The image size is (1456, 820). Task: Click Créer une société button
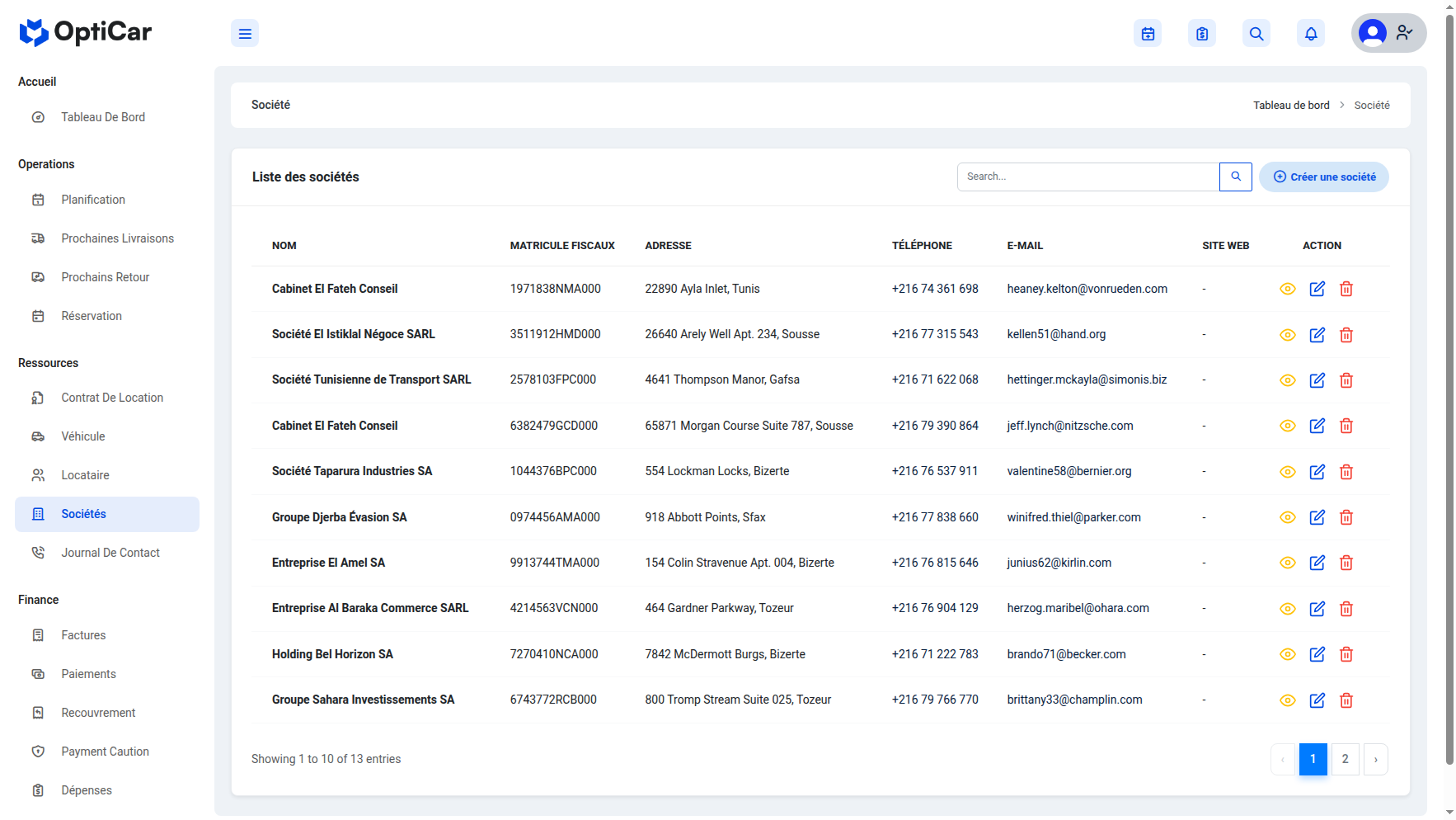(1324, 177)
